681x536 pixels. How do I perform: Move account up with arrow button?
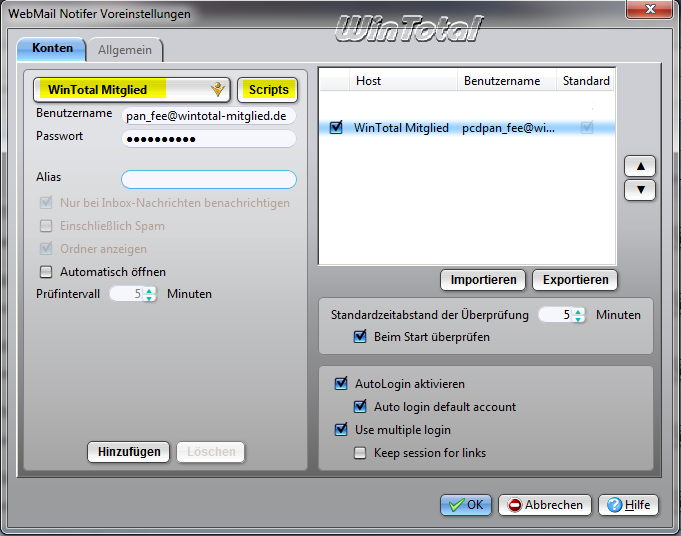(x=640, y=166)
